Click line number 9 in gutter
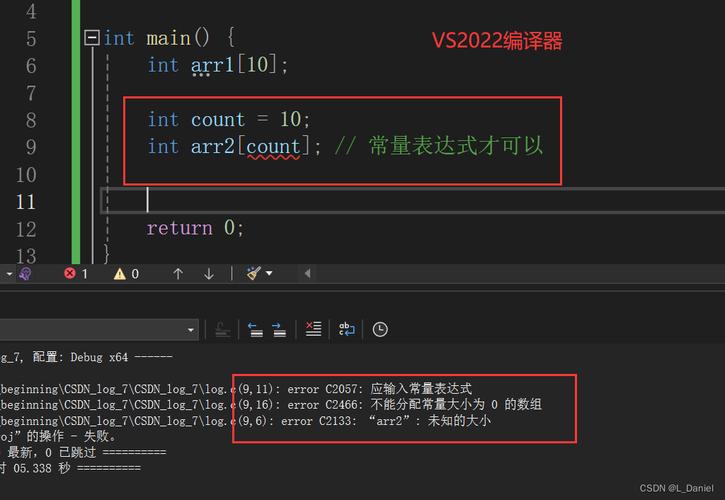 pos(31,147)
